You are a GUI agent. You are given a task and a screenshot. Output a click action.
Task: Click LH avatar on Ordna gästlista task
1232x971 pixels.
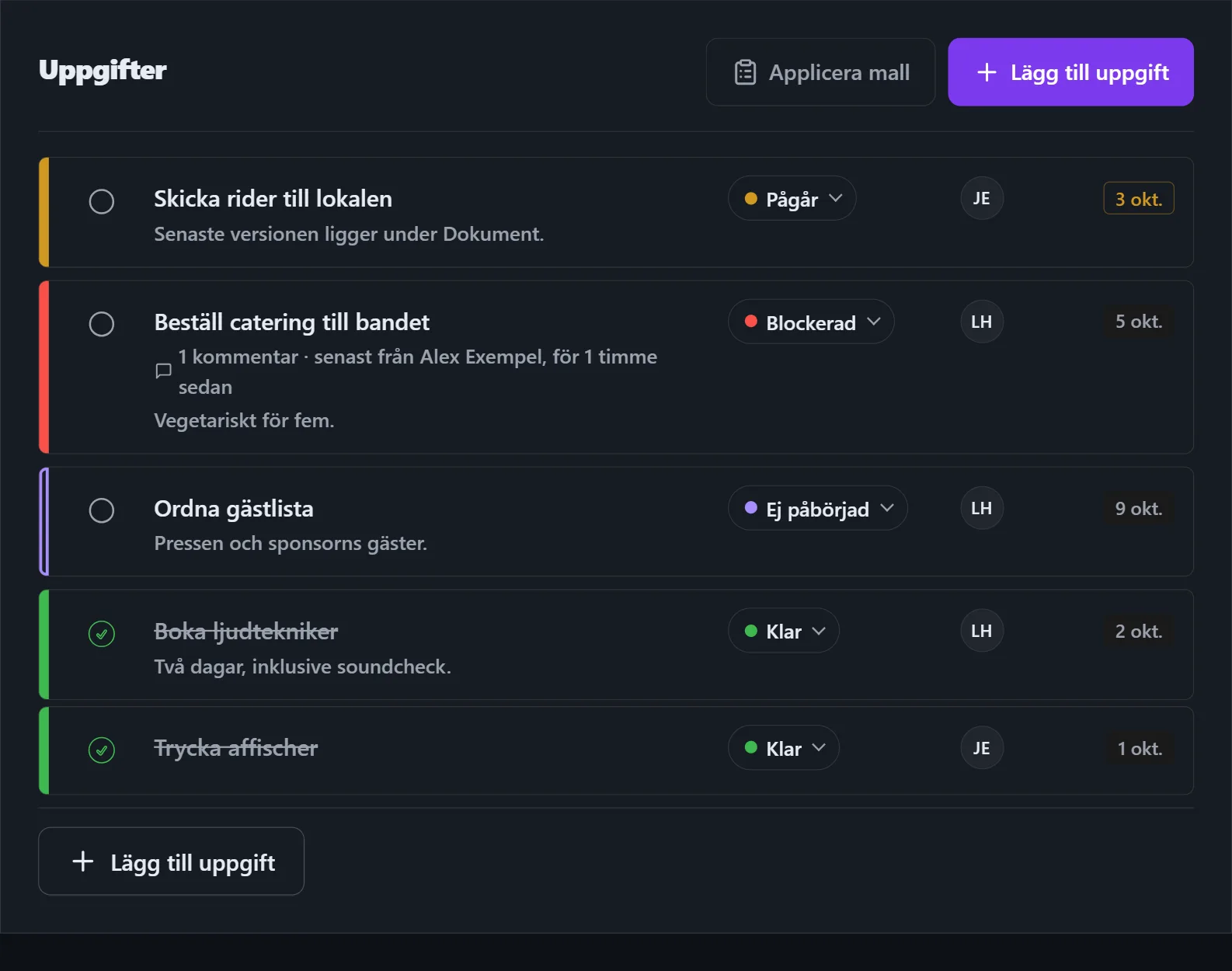tap(982, 508)
